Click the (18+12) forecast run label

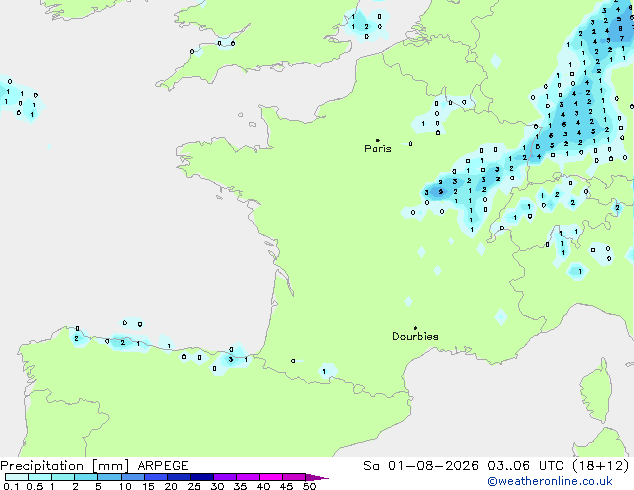[601, 466]
